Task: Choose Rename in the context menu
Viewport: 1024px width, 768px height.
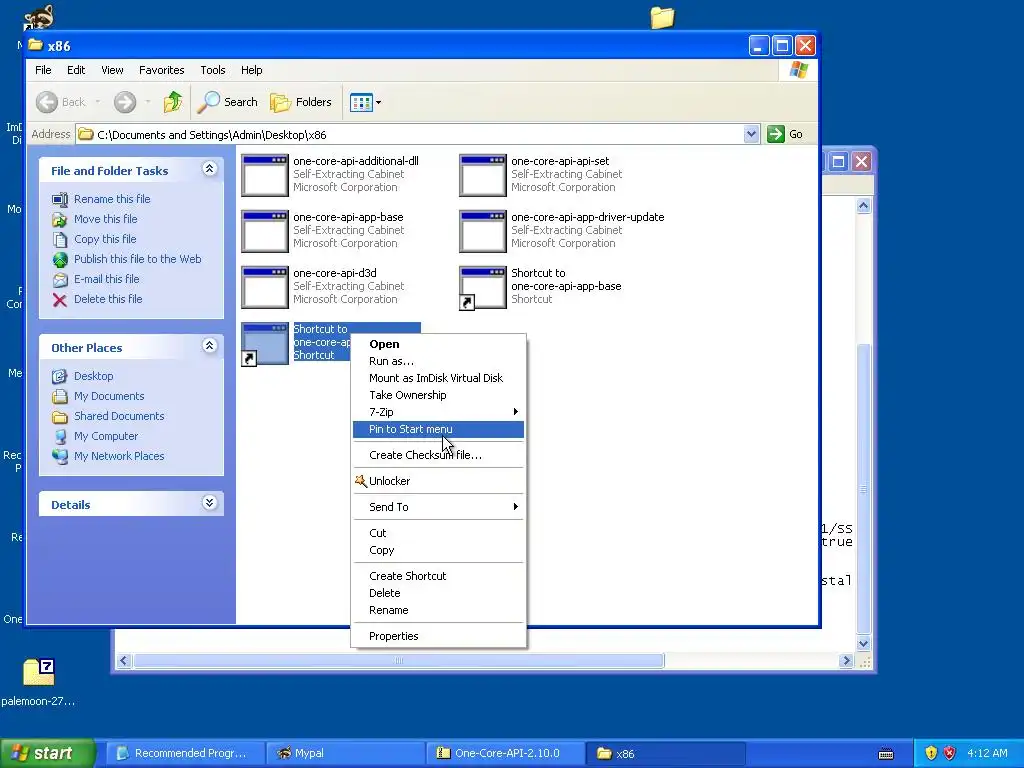Action: 438,610
